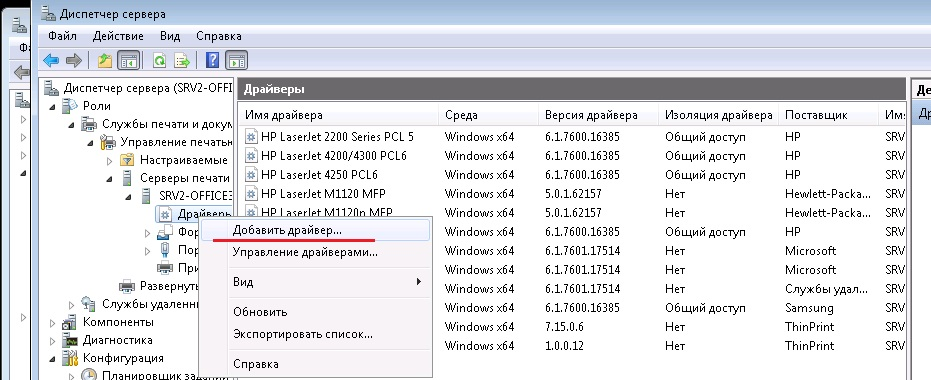Collapse the Роли tree node

pos(53,107)
